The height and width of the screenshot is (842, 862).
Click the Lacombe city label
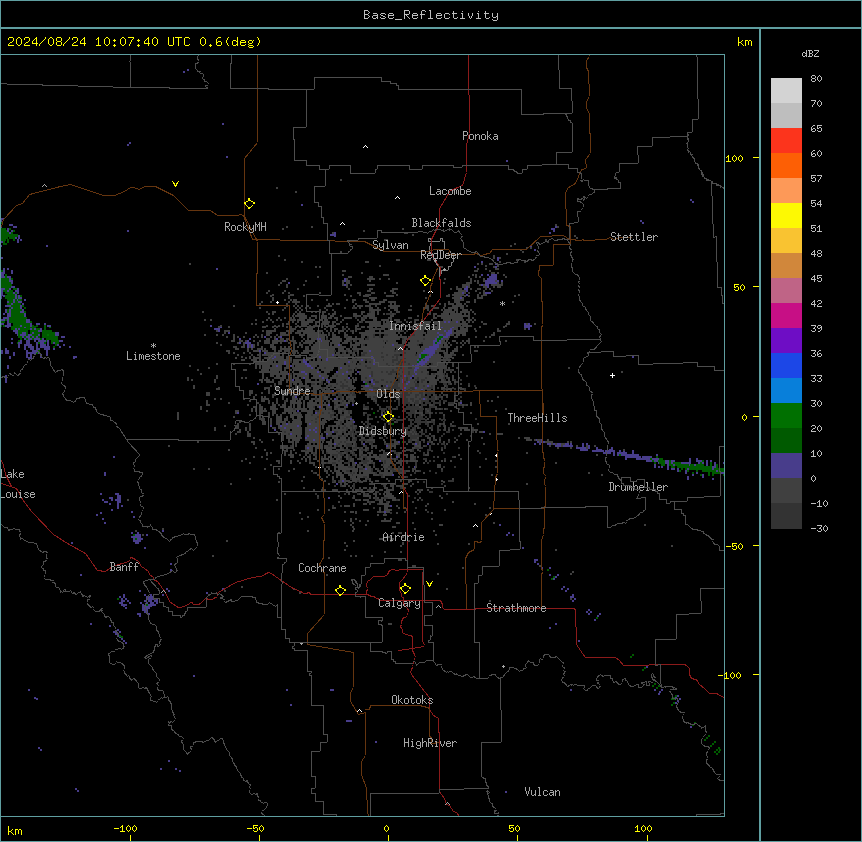pos(450,191)
